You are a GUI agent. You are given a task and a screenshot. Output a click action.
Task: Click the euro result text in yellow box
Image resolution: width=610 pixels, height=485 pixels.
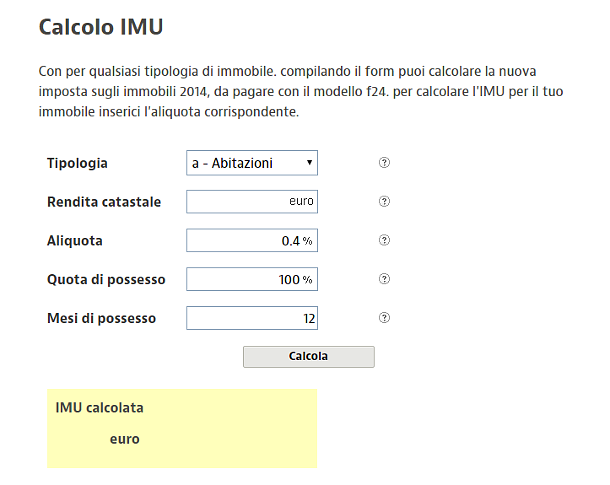(x=125, y=439)
